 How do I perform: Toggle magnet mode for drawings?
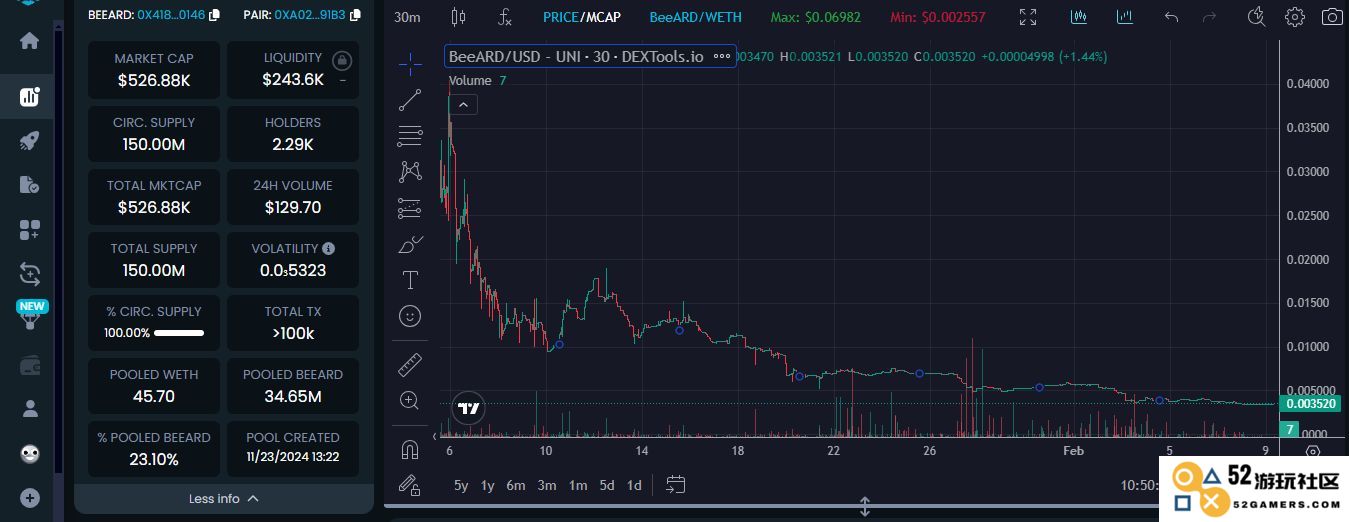tap(410, 448)
